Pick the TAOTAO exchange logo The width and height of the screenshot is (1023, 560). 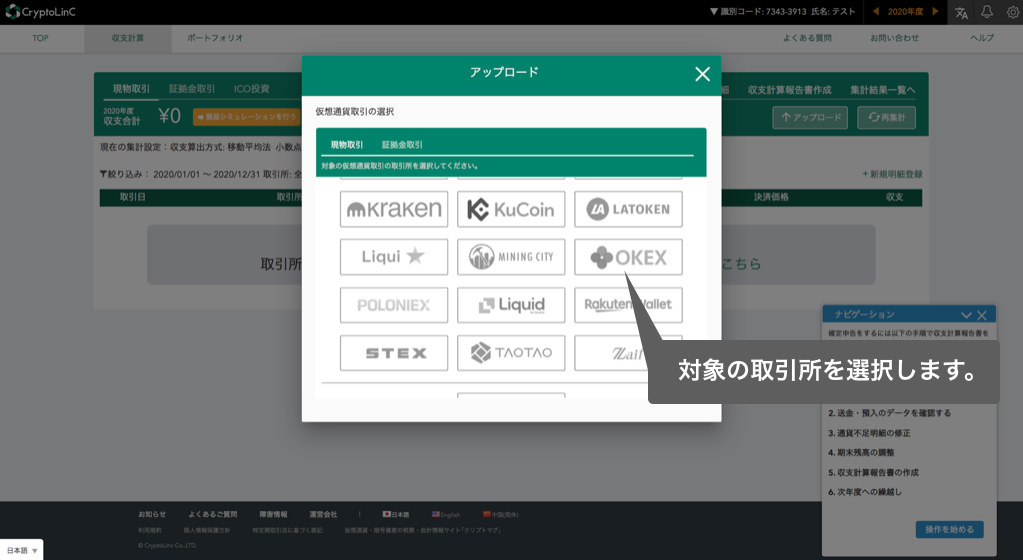(x=511, y=352)
